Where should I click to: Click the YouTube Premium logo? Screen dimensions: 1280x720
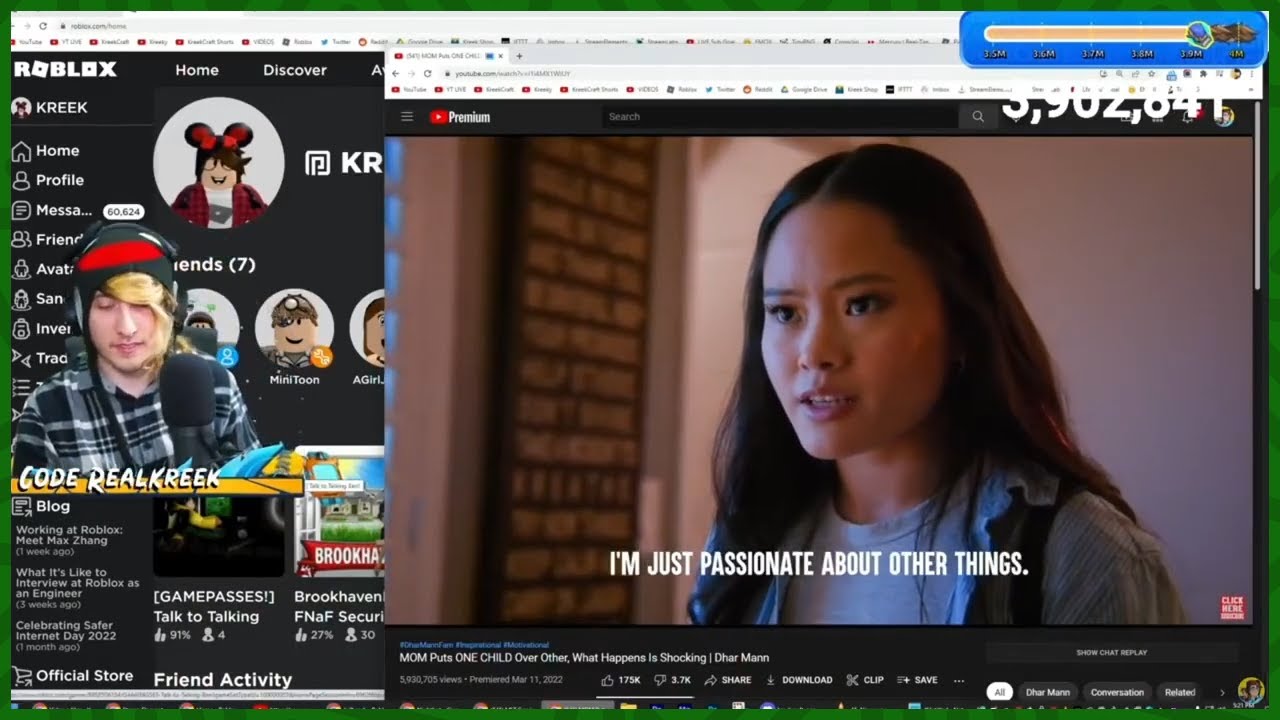tap(460, 117)
